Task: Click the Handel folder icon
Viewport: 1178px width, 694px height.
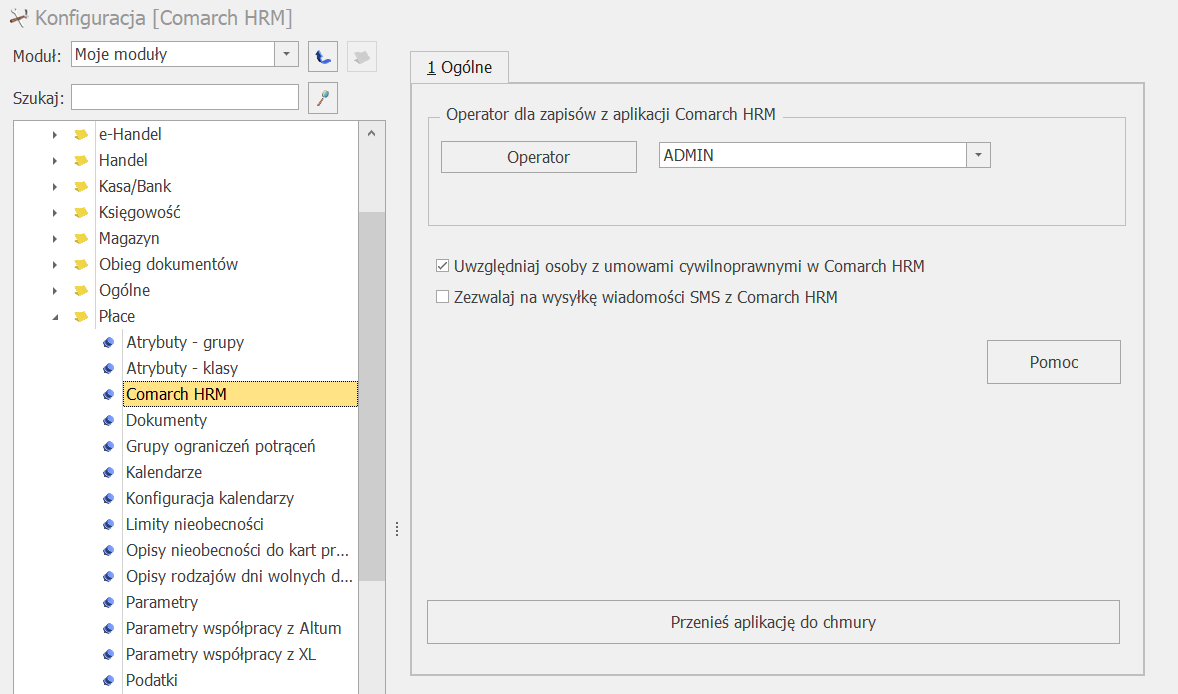Action: coord(81,161)
